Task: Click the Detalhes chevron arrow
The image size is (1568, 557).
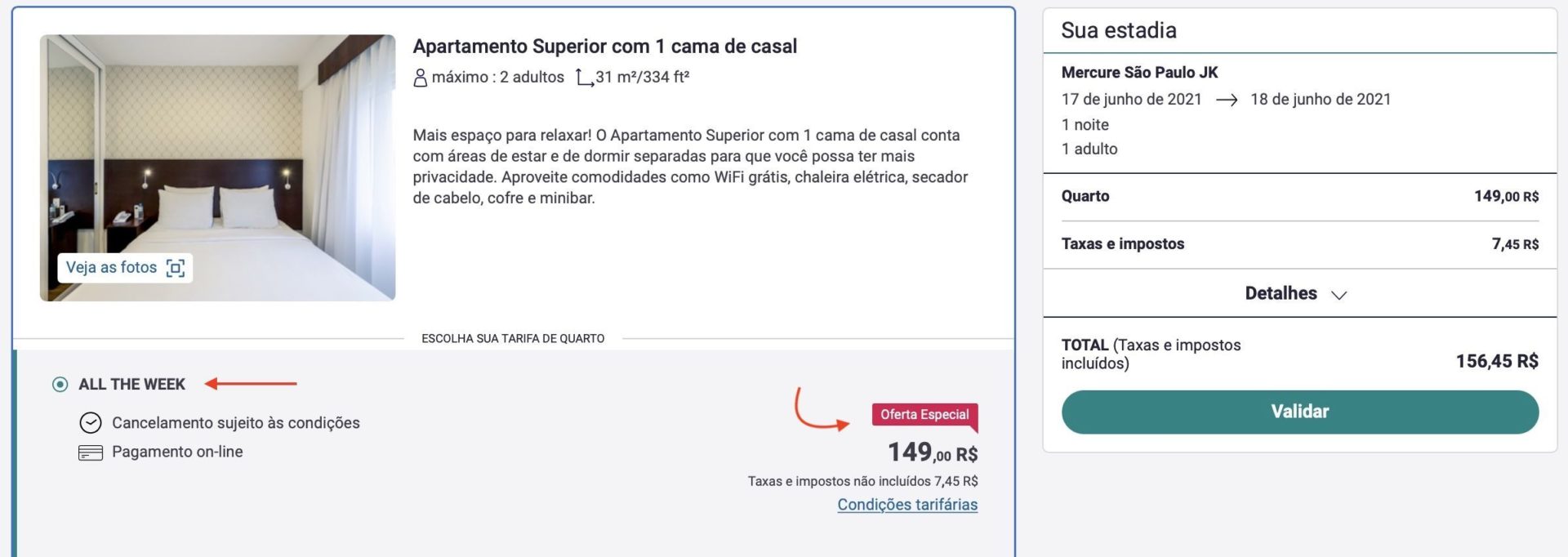Action: pyautogui.click(x=1339, y=295)
